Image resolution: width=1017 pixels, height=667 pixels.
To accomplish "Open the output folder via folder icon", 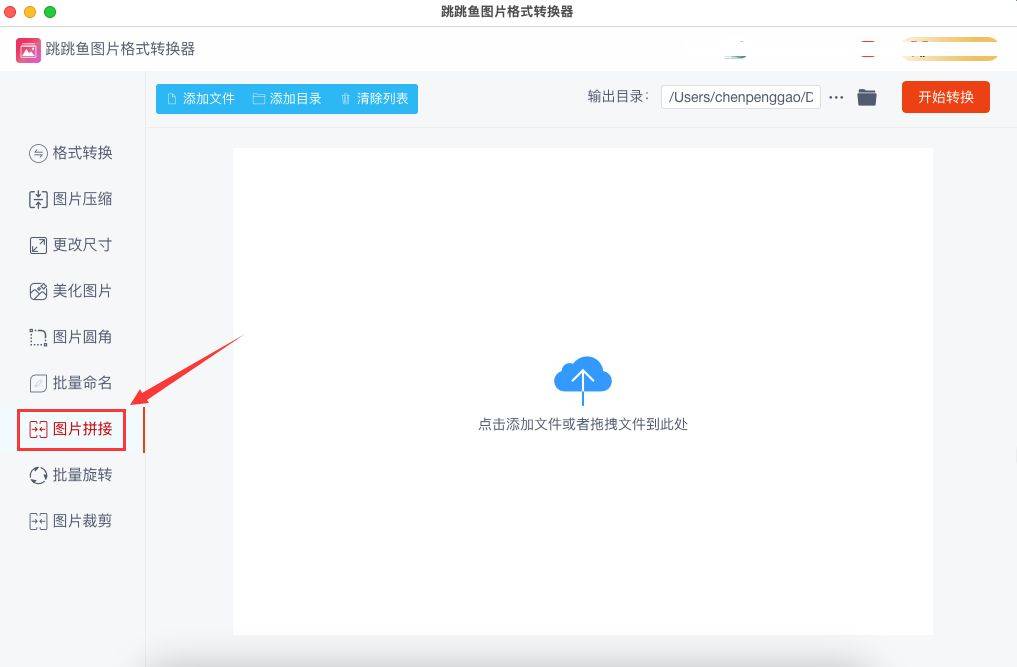I will tap(867, 97).
